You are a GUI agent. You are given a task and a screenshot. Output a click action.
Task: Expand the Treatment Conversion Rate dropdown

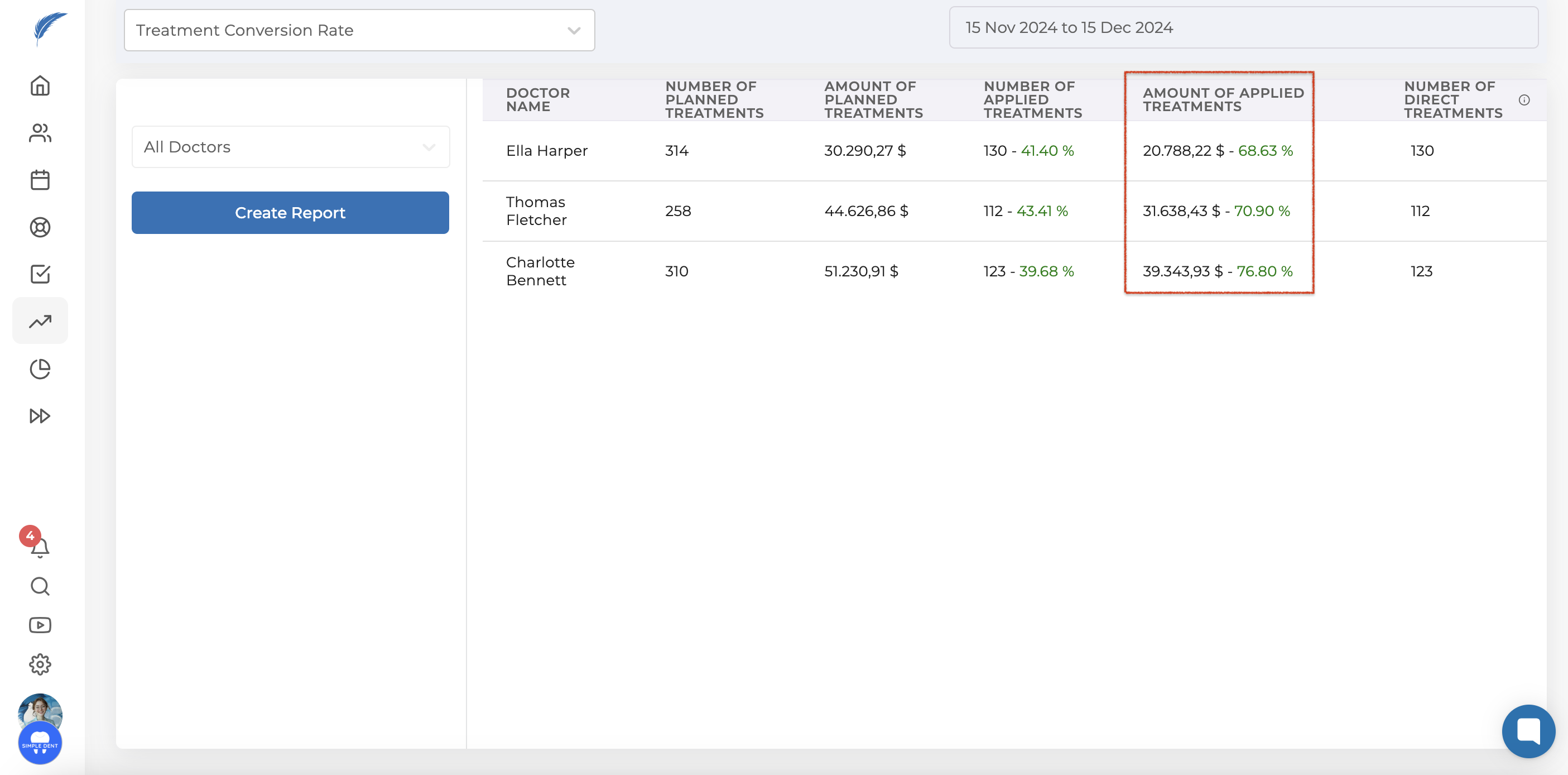point(359,31)
